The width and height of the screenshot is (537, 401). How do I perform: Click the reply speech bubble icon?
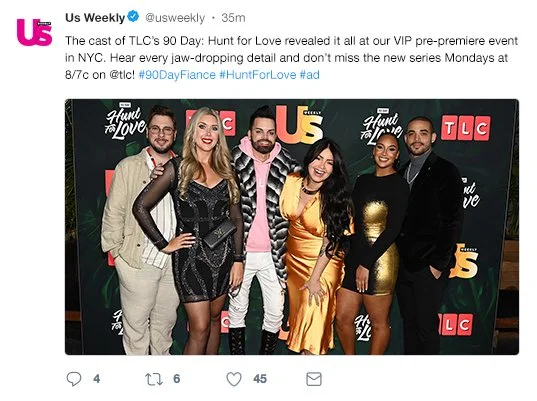coord(74,379)
